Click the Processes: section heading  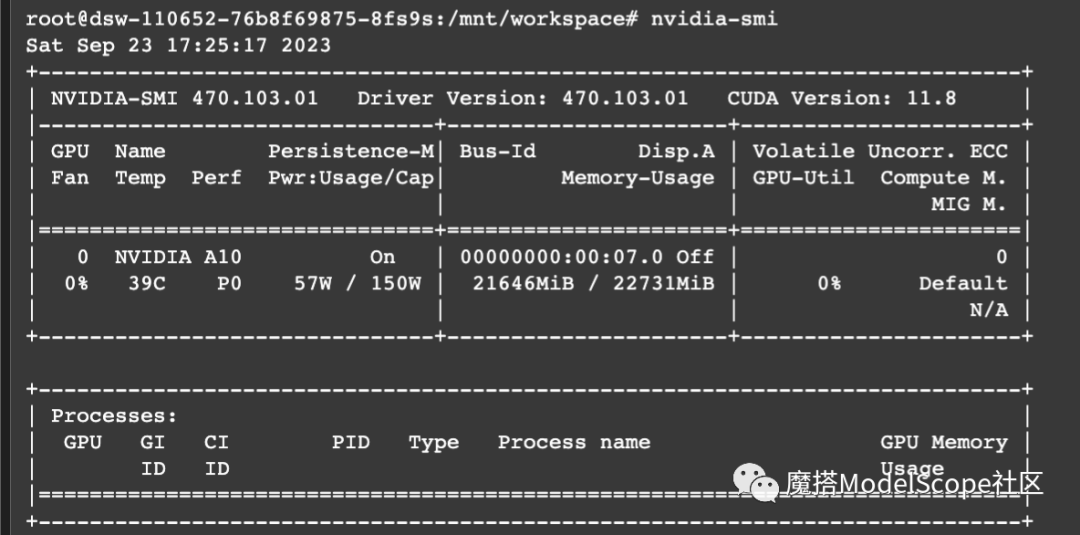click(x=114, y=416)
